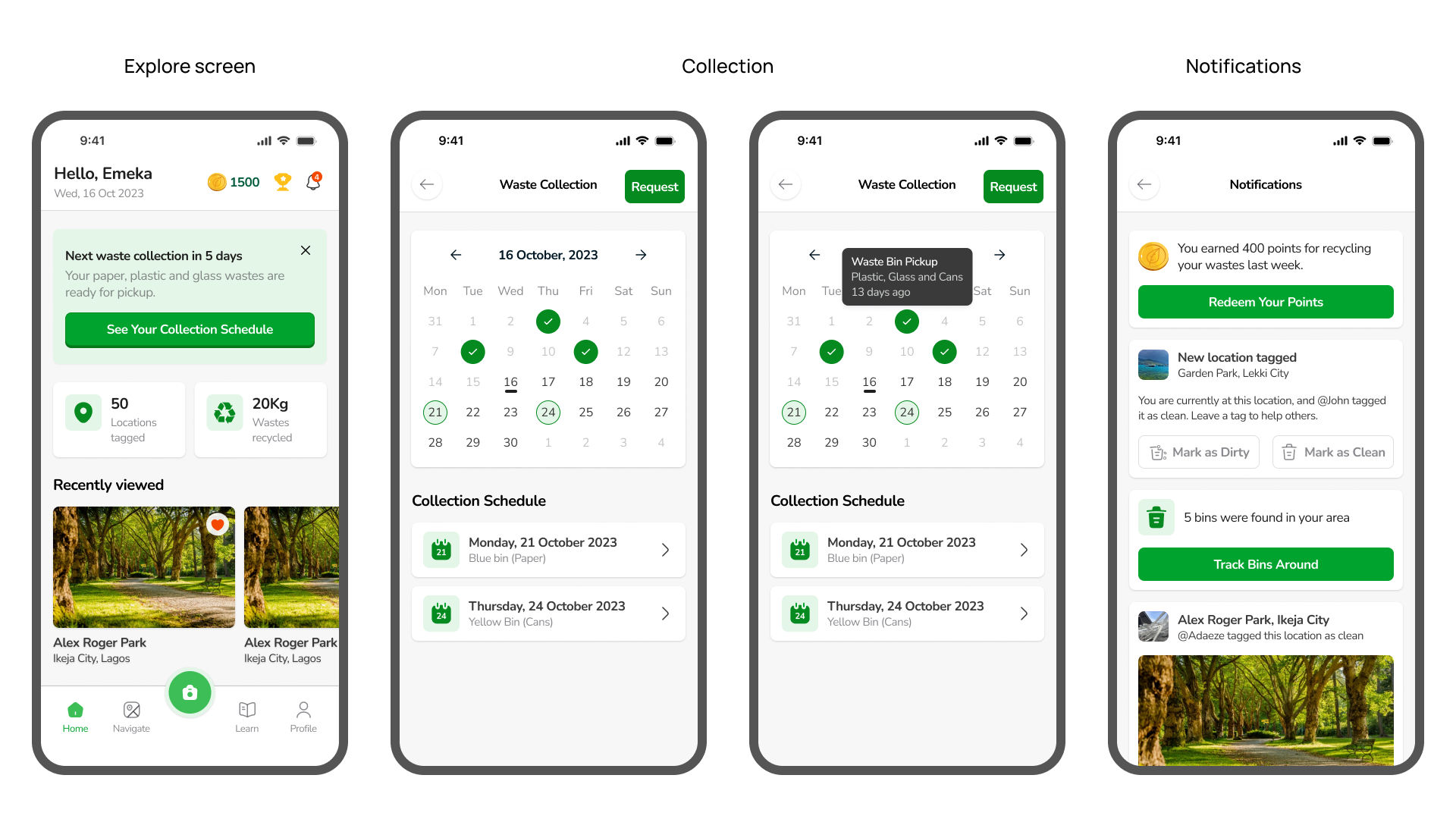Toggle the green checkmark on October 11
The image size is (1456, 819).
coord(585,351)
